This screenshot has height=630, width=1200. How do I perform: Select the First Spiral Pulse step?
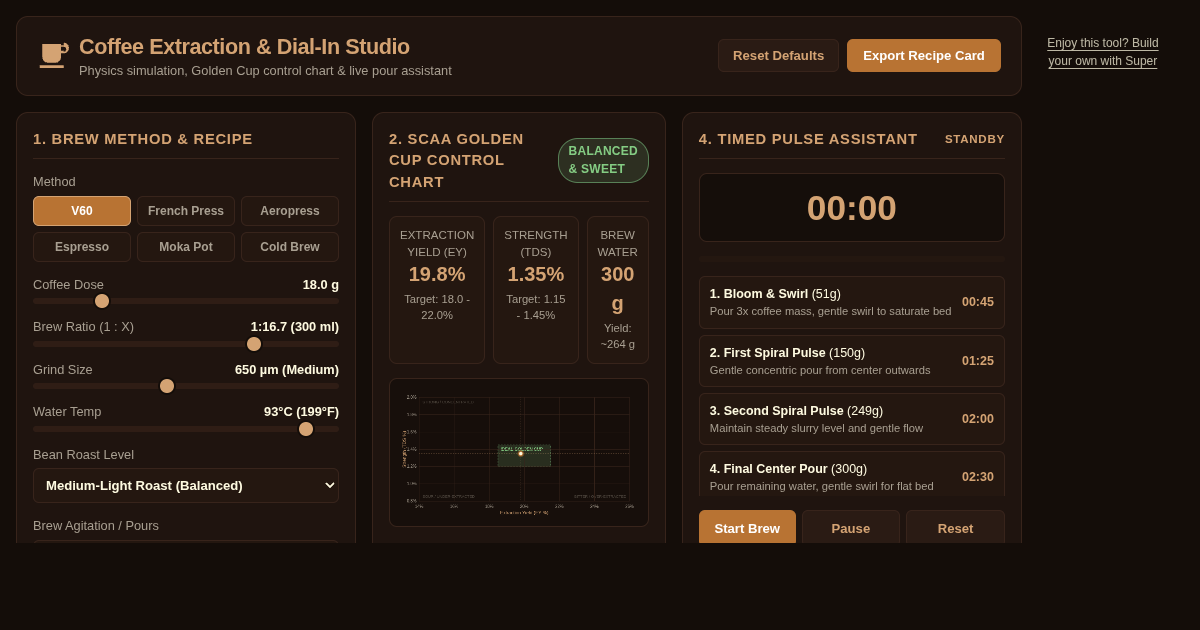pos(852,361)
